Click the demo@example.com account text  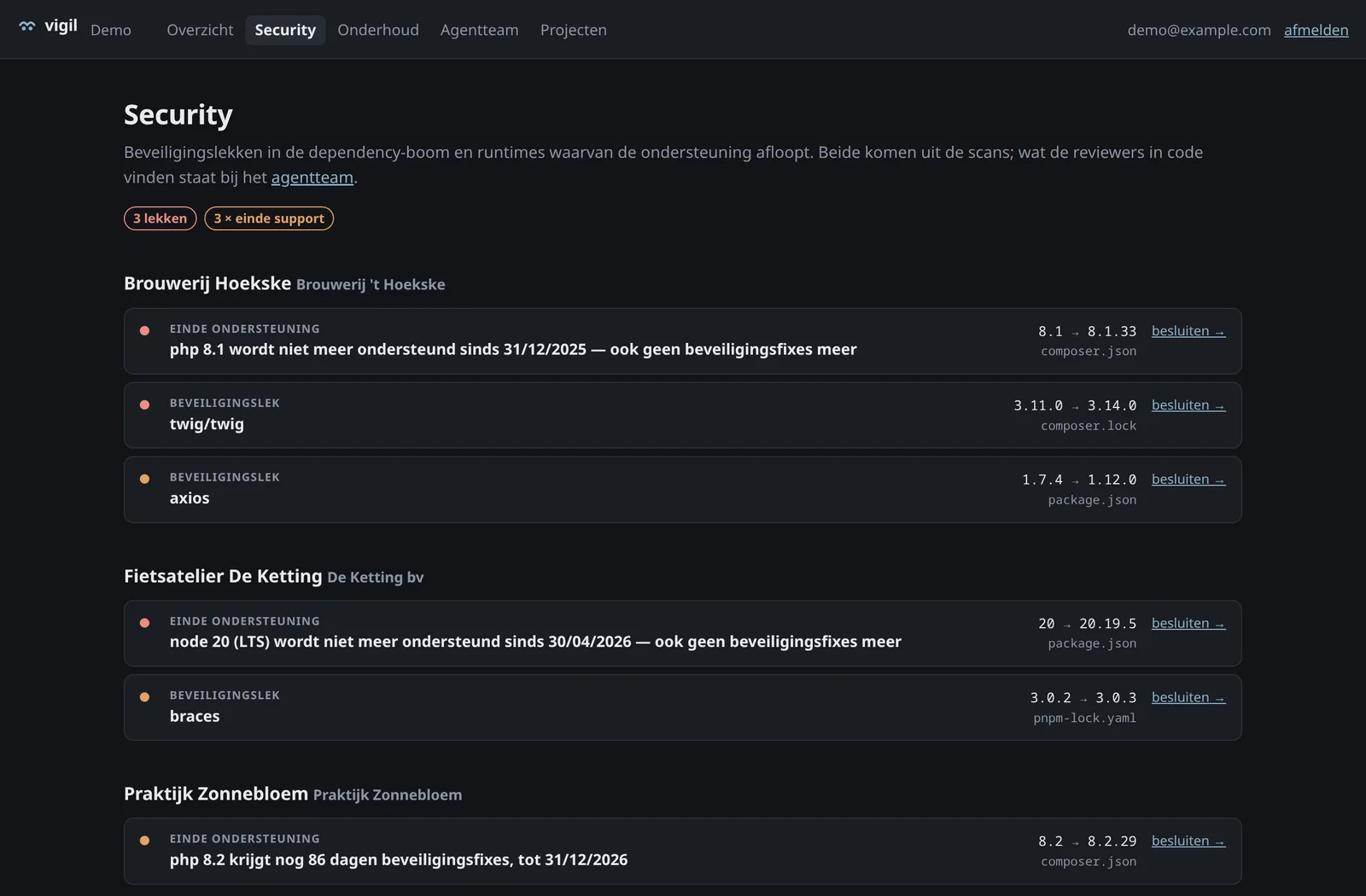1199,30
